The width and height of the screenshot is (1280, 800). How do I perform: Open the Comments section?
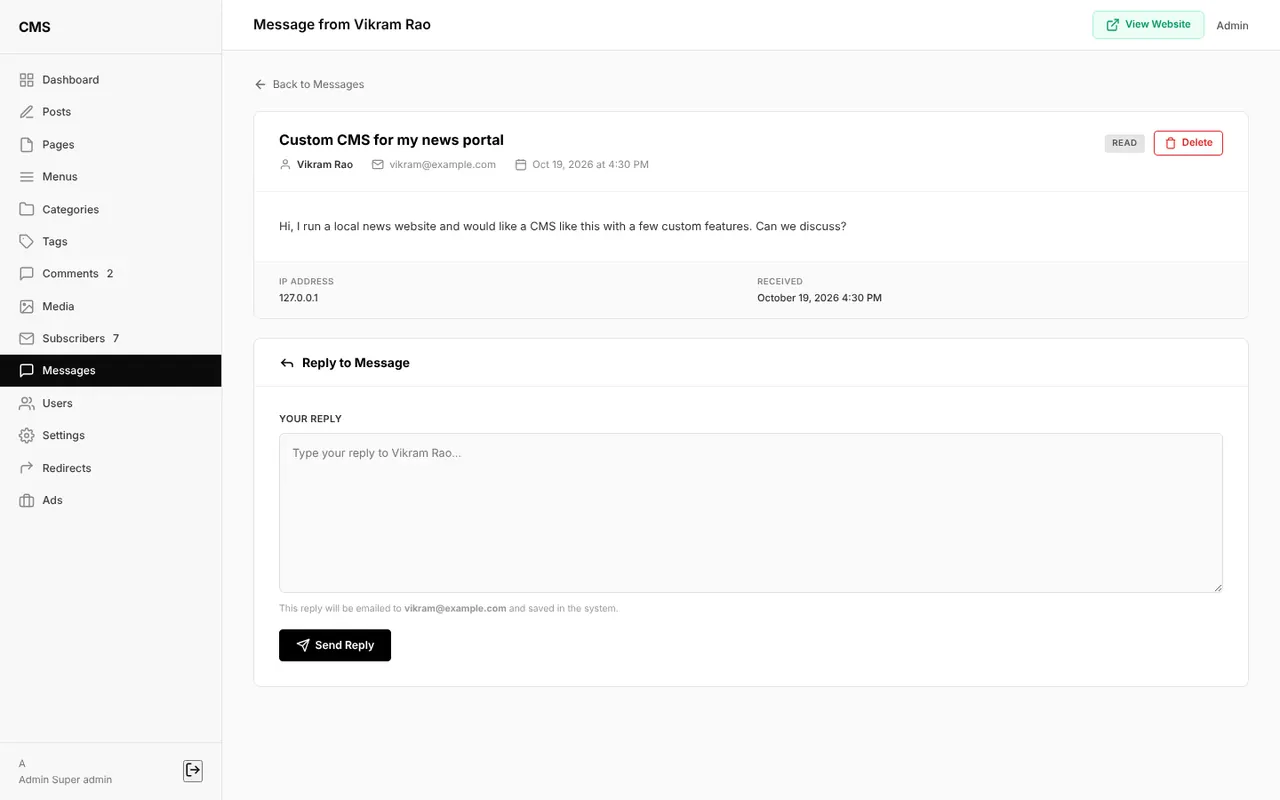click(x=110, y=274)
